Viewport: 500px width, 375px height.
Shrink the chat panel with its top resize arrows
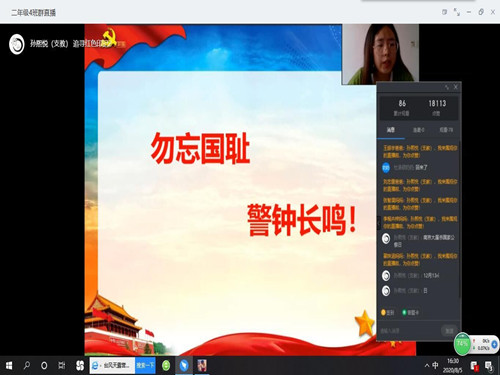coord(447,87)
